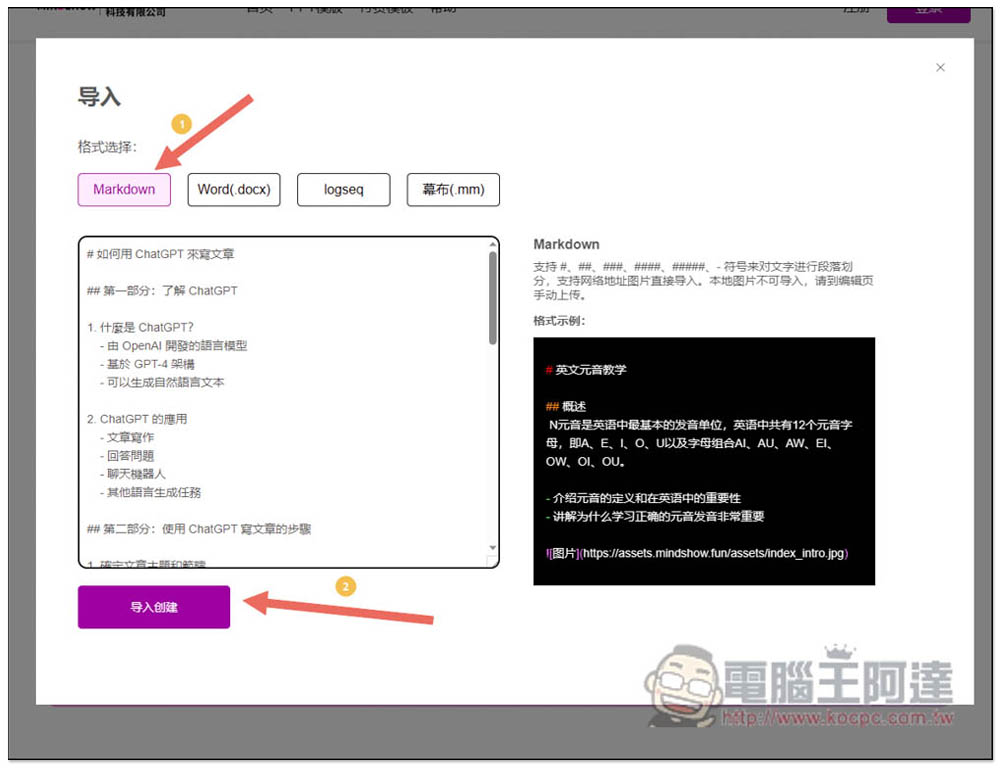The height and width of the screenshot is (768, 1000).
Task: Click the 导入创建 purple button
Action: [x=154, y=607]
